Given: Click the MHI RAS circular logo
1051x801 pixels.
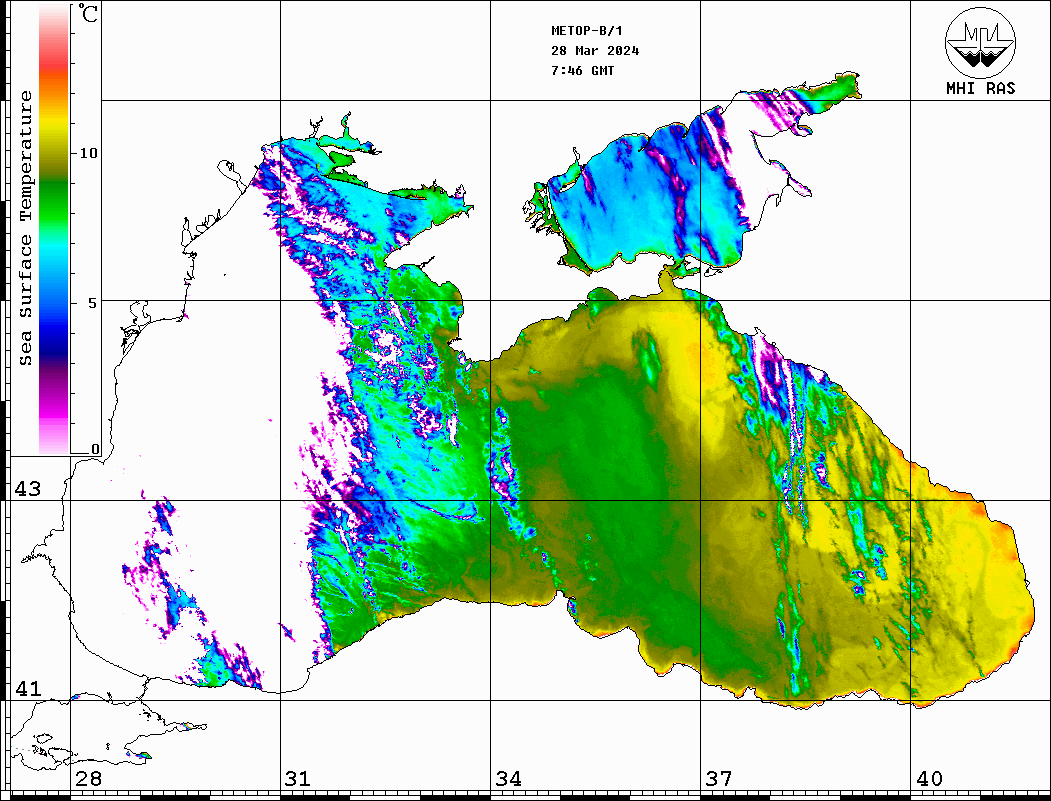Looking at the screenshot, I should click(980, 42).
